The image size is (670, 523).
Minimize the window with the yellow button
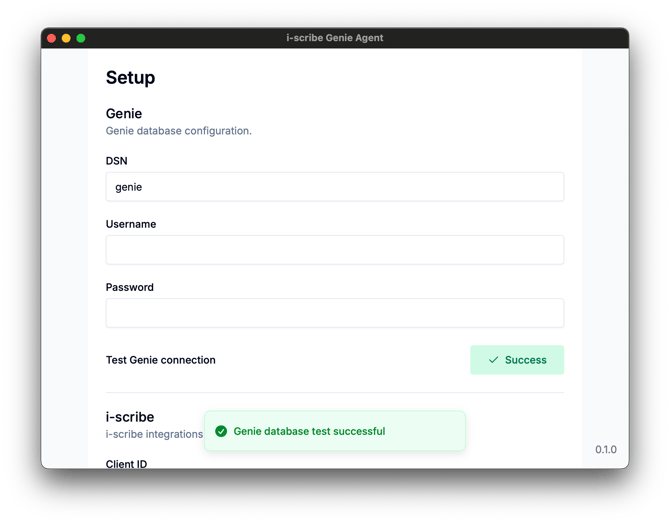pos(66,38)
